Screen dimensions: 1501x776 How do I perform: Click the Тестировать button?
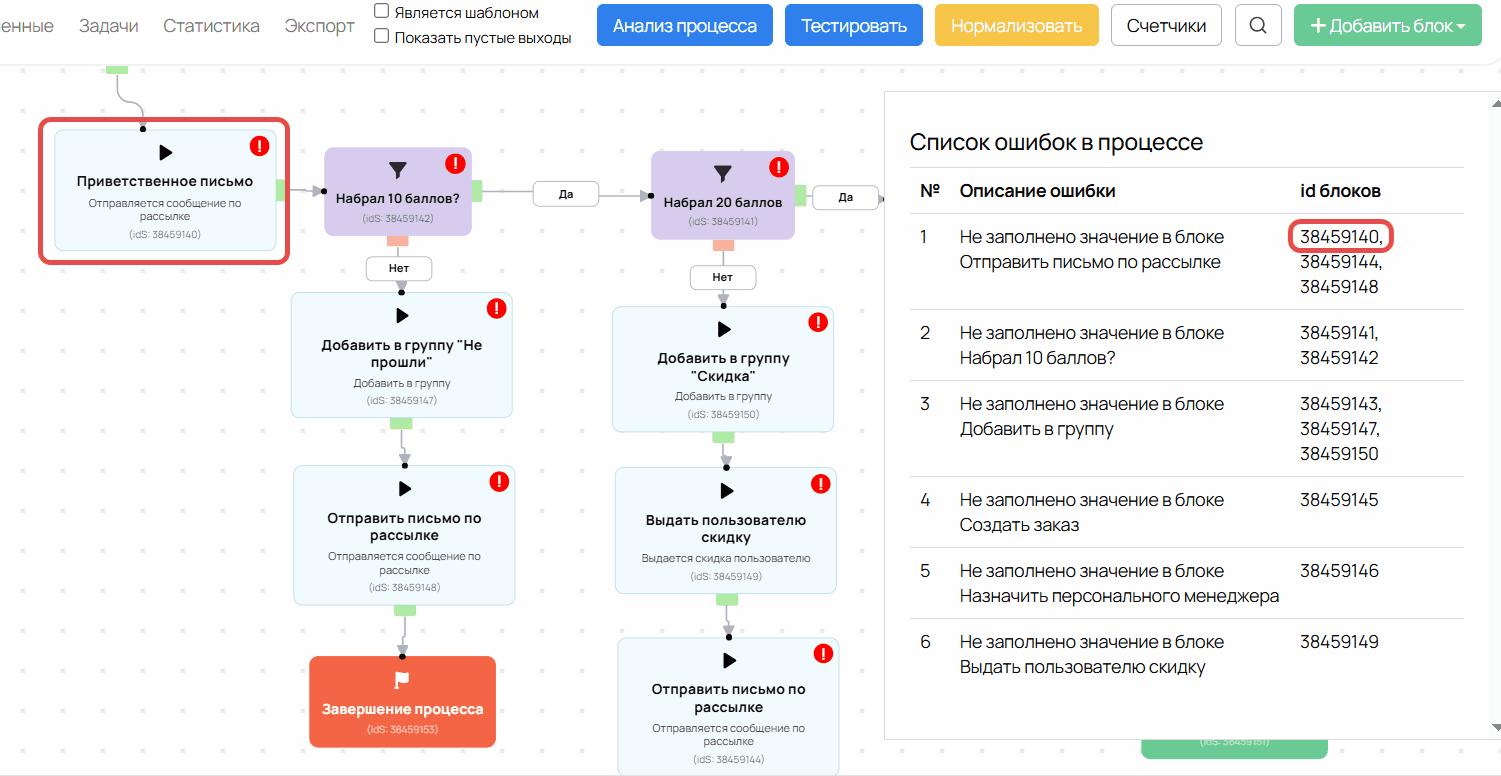[x=853, y=25]
